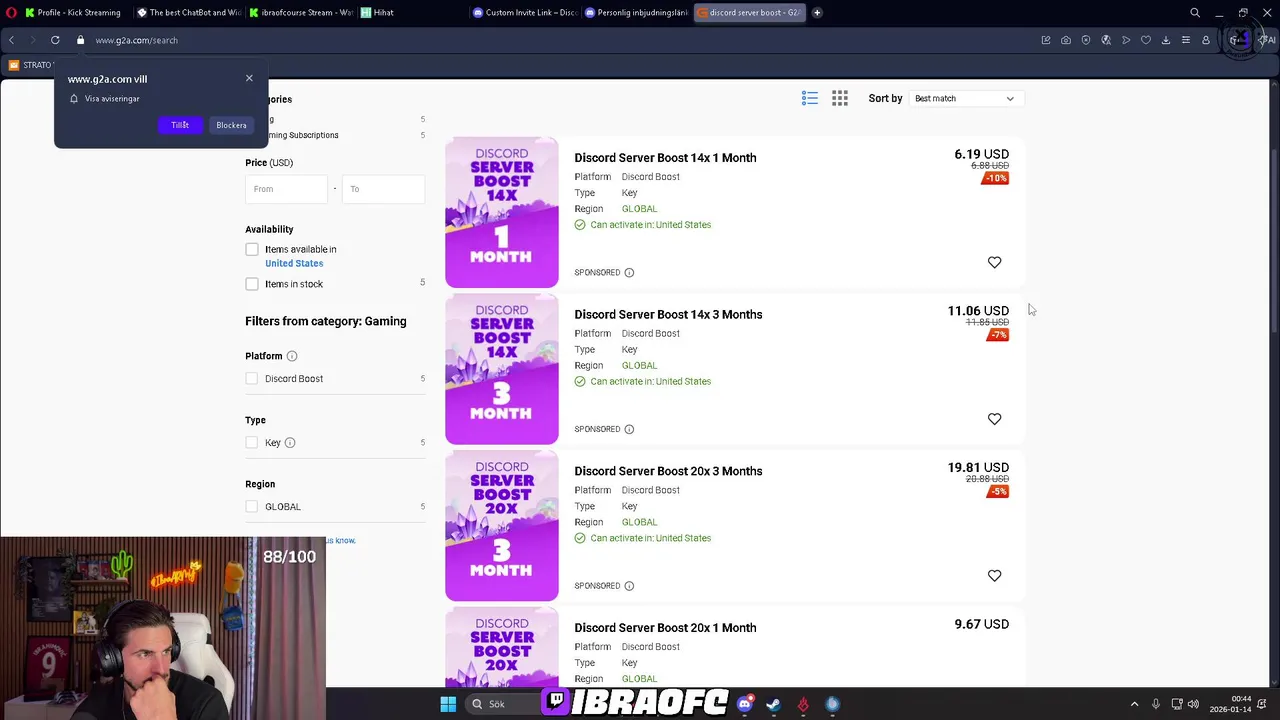Check Items in stock filter
The width and height of the screenshot is (1280, 720).
tap(252, 284)
